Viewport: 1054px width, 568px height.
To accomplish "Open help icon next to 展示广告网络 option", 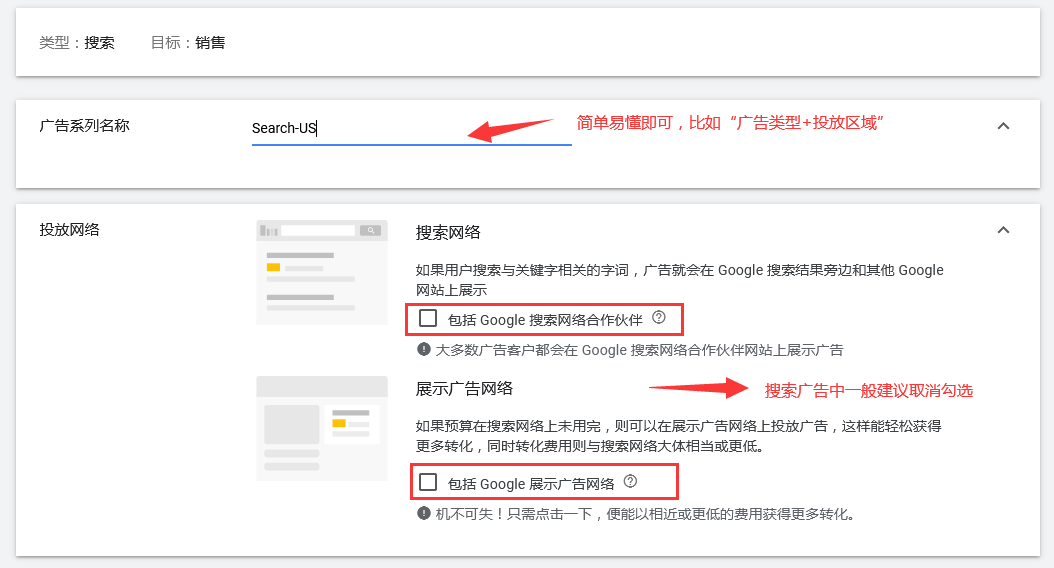I will click(x=630, y=481).
